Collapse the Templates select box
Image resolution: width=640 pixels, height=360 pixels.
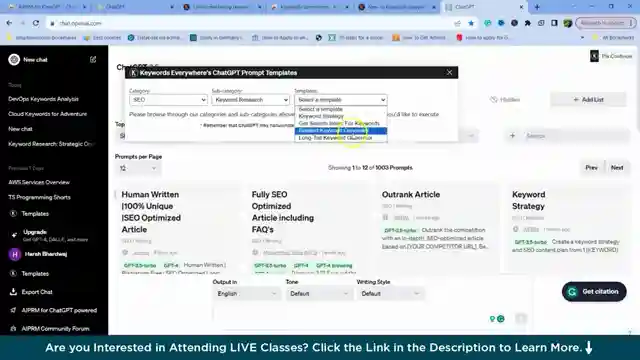click(341, 100)
